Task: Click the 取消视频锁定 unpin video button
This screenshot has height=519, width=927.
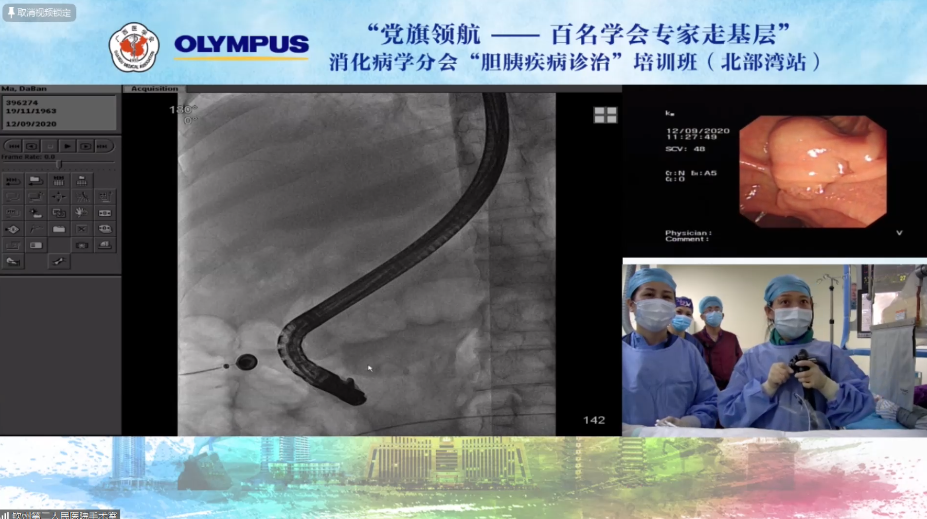Action: tap(39, 11)
